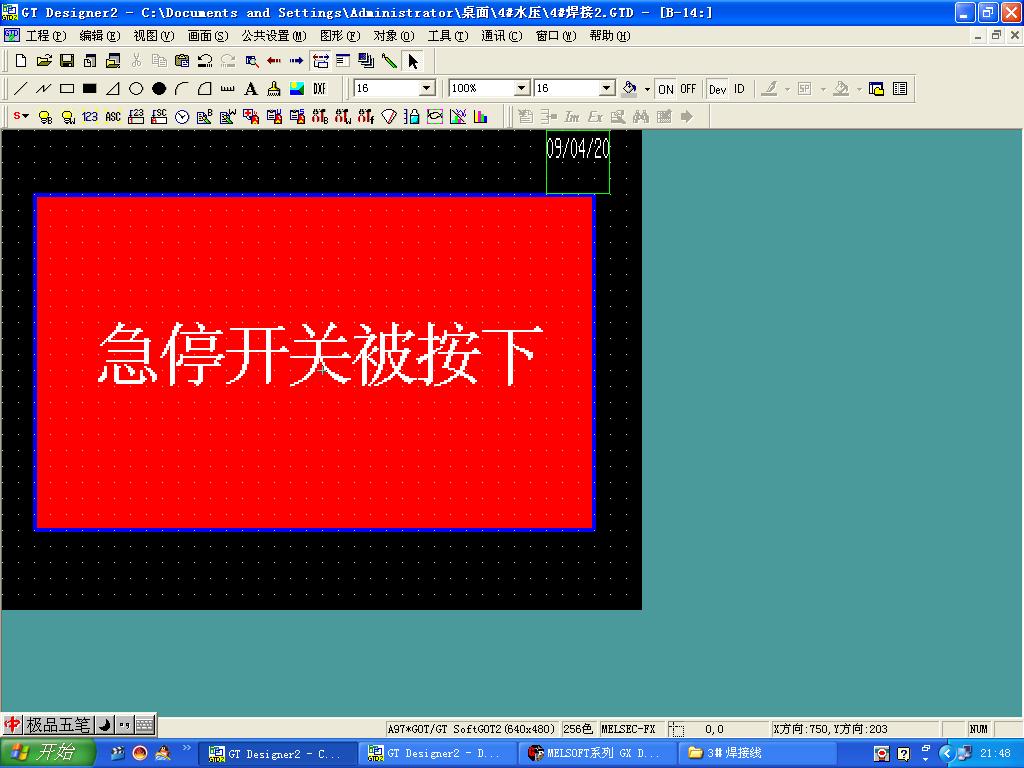Viewport: 1024px width, 768px height.
Task: Click the numerical display (123) icon
Action: click(90, 117)
